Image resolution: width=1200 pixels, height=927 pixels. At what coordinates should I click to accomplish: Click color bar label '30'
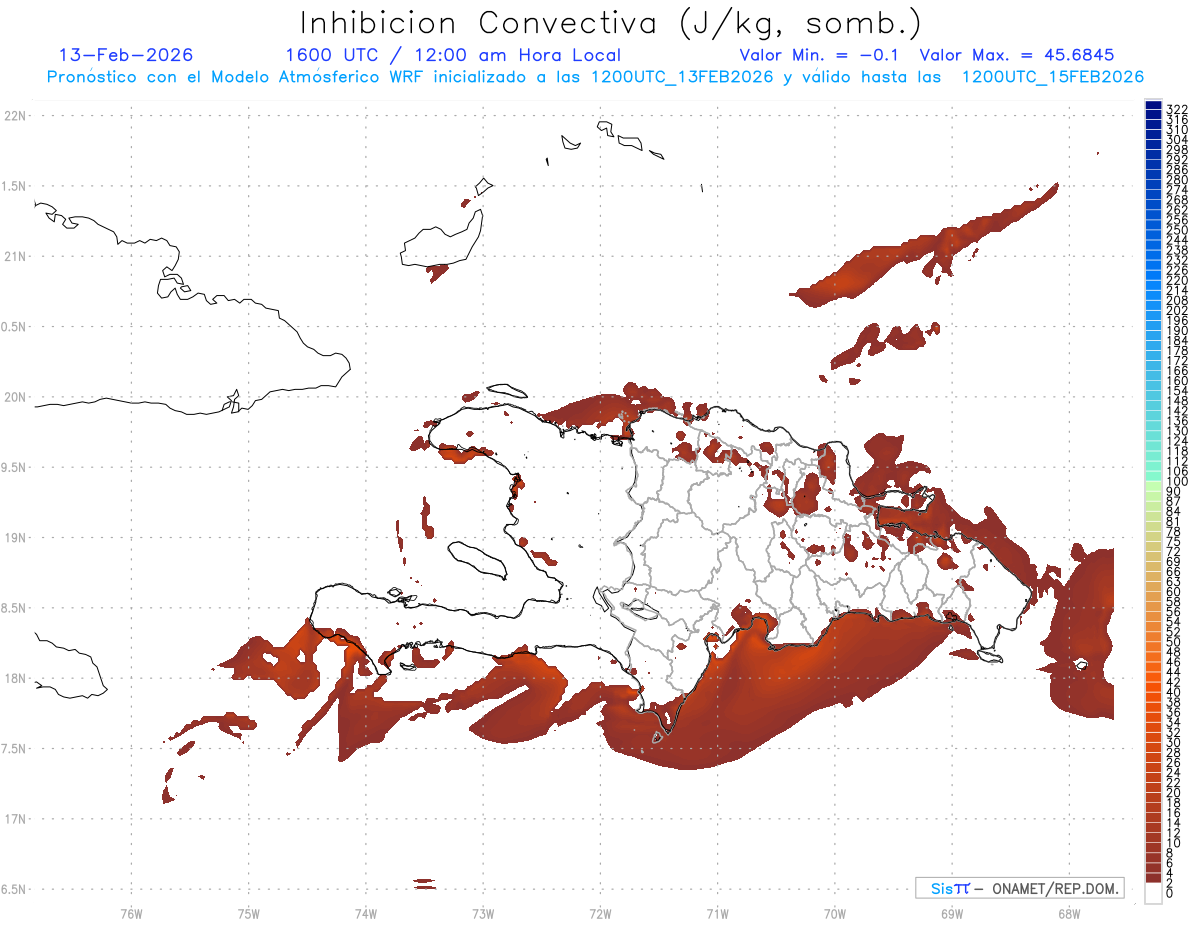1174,742
